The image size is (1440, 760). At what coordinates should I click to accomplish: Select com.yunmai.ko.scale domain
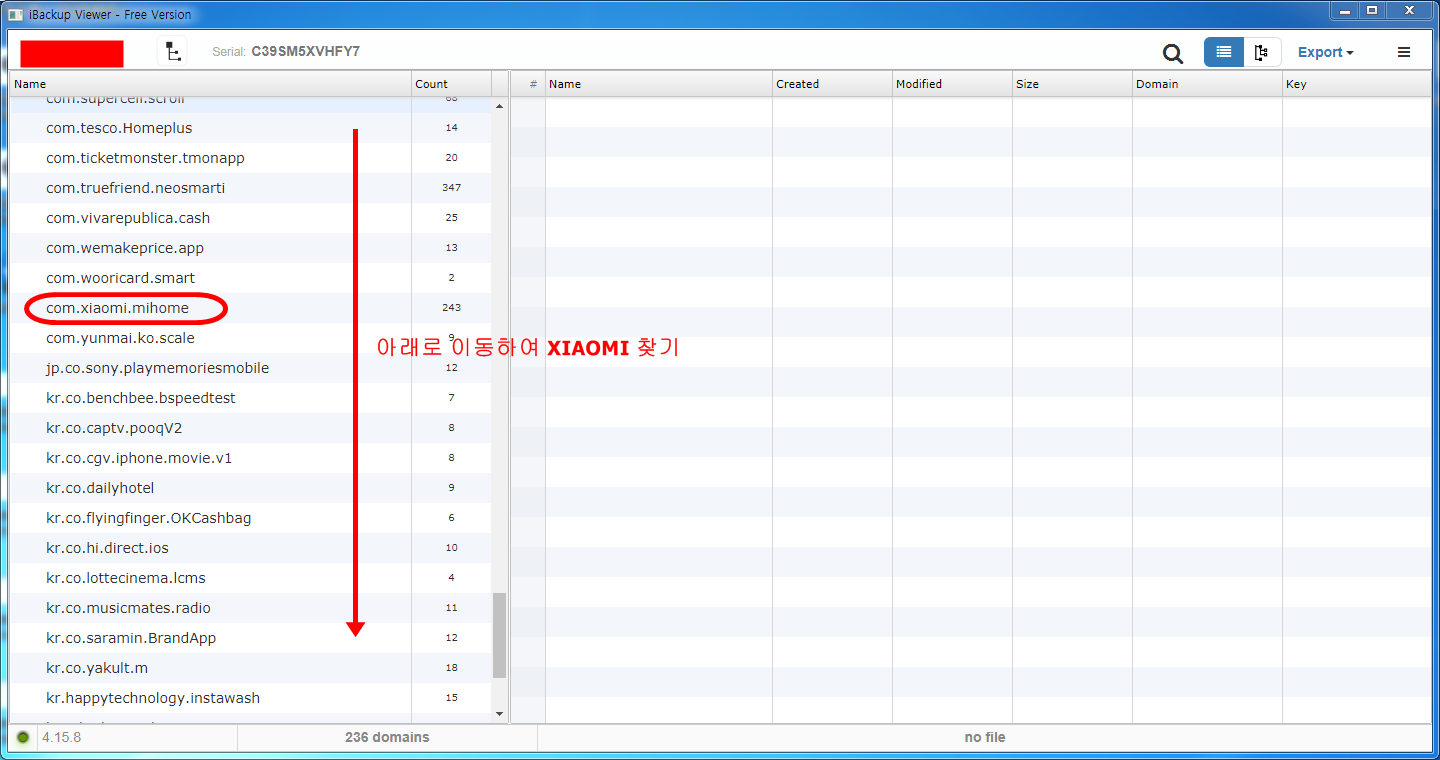click(x=250, y=338)
